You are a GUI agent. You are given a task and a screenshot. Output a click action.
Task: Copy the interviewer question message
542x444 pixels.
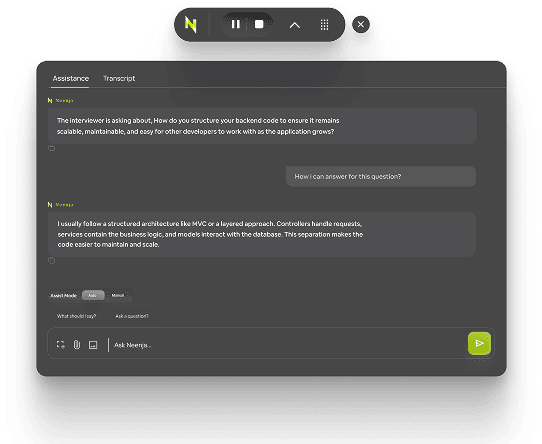click(52, 148)
